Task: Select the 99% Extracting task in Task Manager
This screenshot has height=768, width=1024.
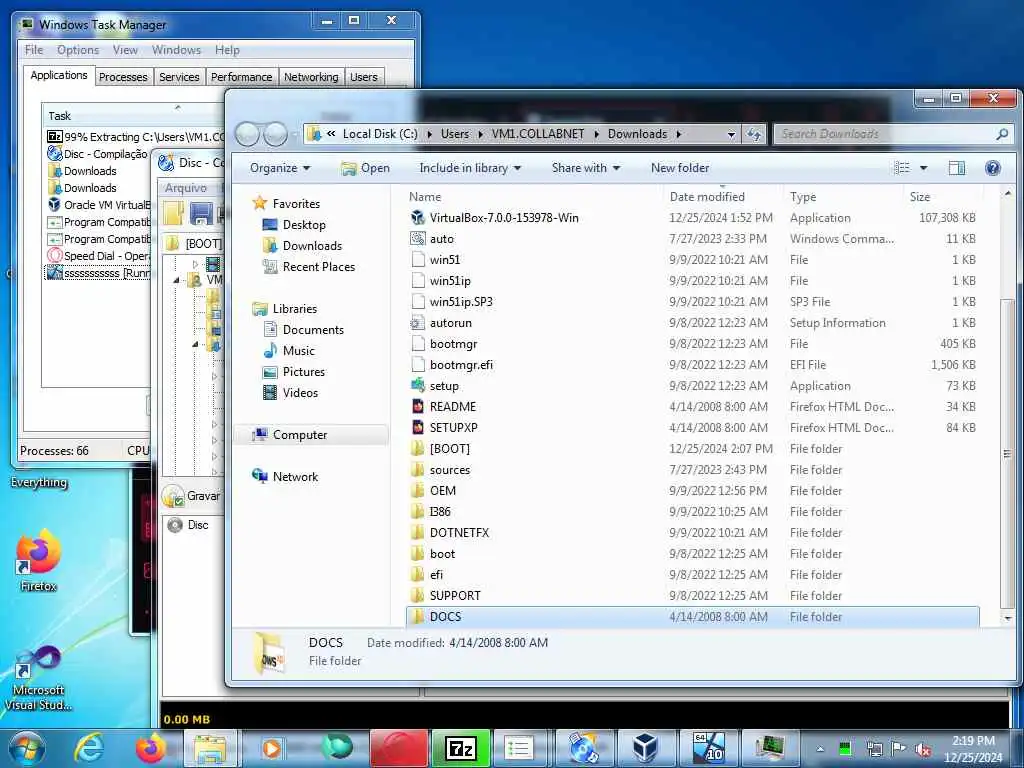Action: click(x=135, y=137)
